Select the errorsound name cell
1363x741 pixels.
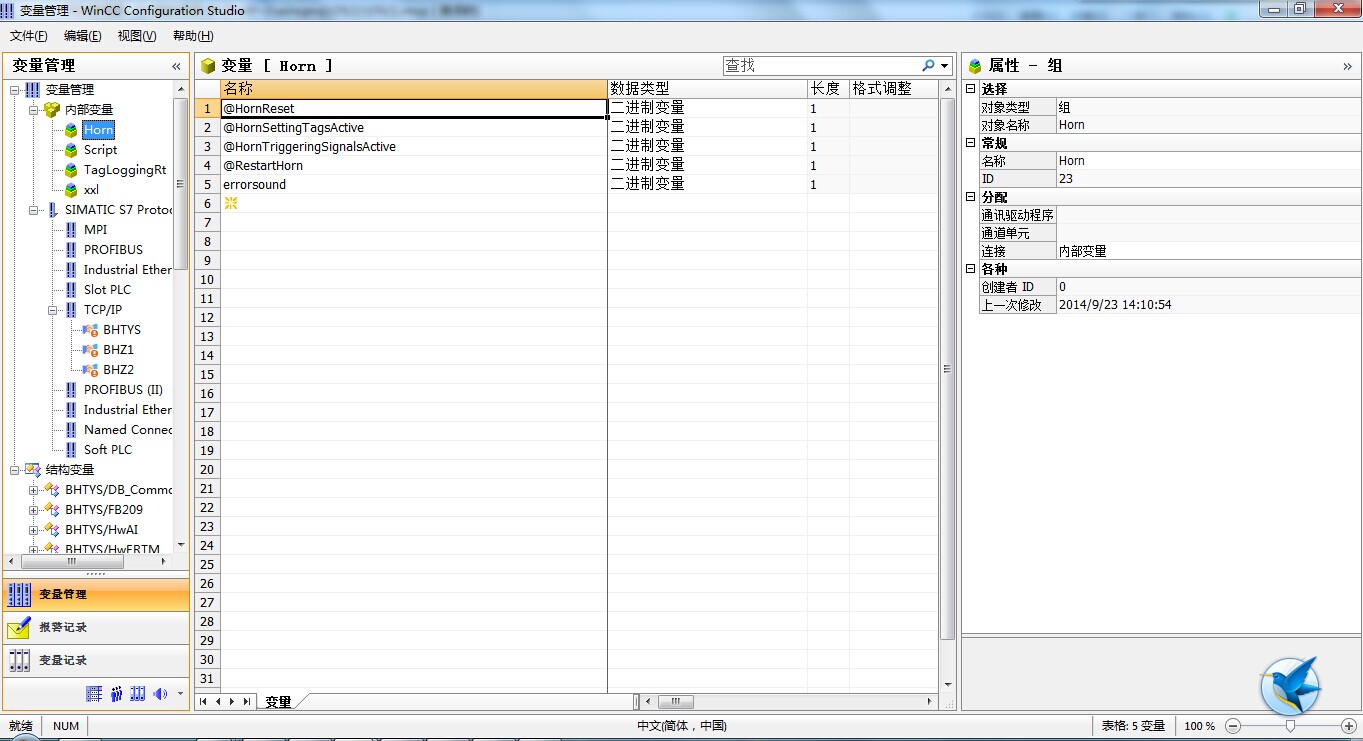(x=414, y=185)
